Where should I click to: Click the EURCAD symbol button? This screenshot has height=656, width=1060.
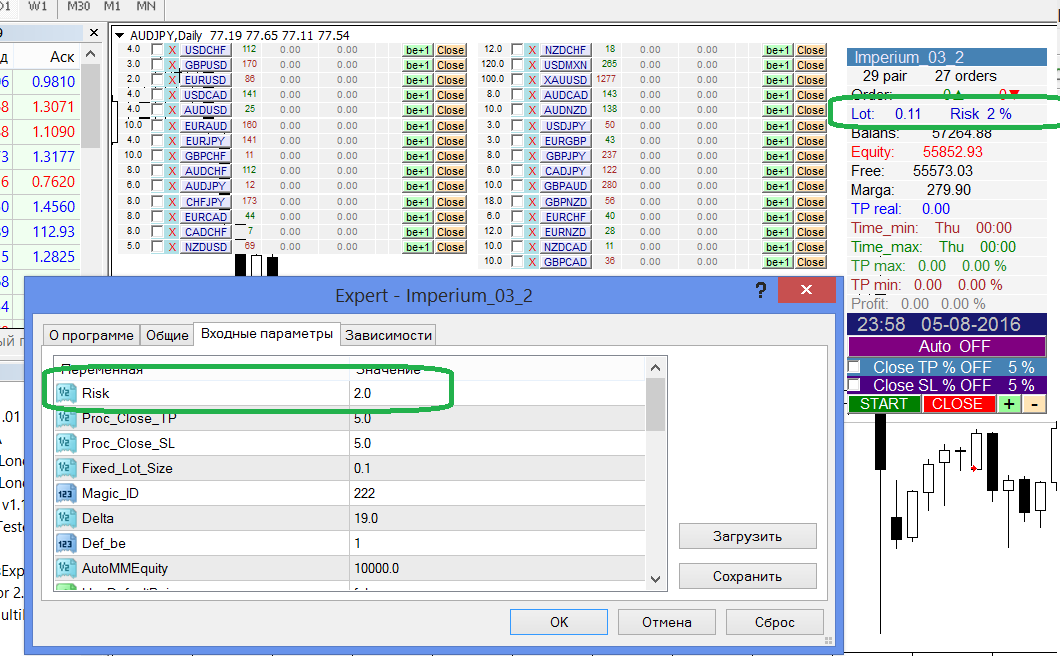point(206,217)
